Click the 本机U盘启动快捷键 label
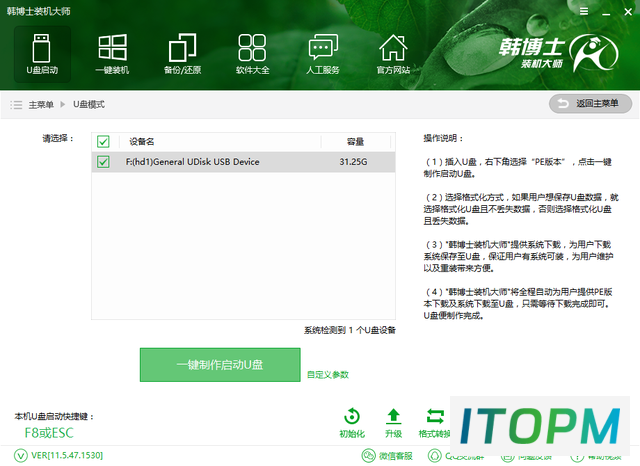The width and height of the screenshot is (640, 466). coord(54,416)
